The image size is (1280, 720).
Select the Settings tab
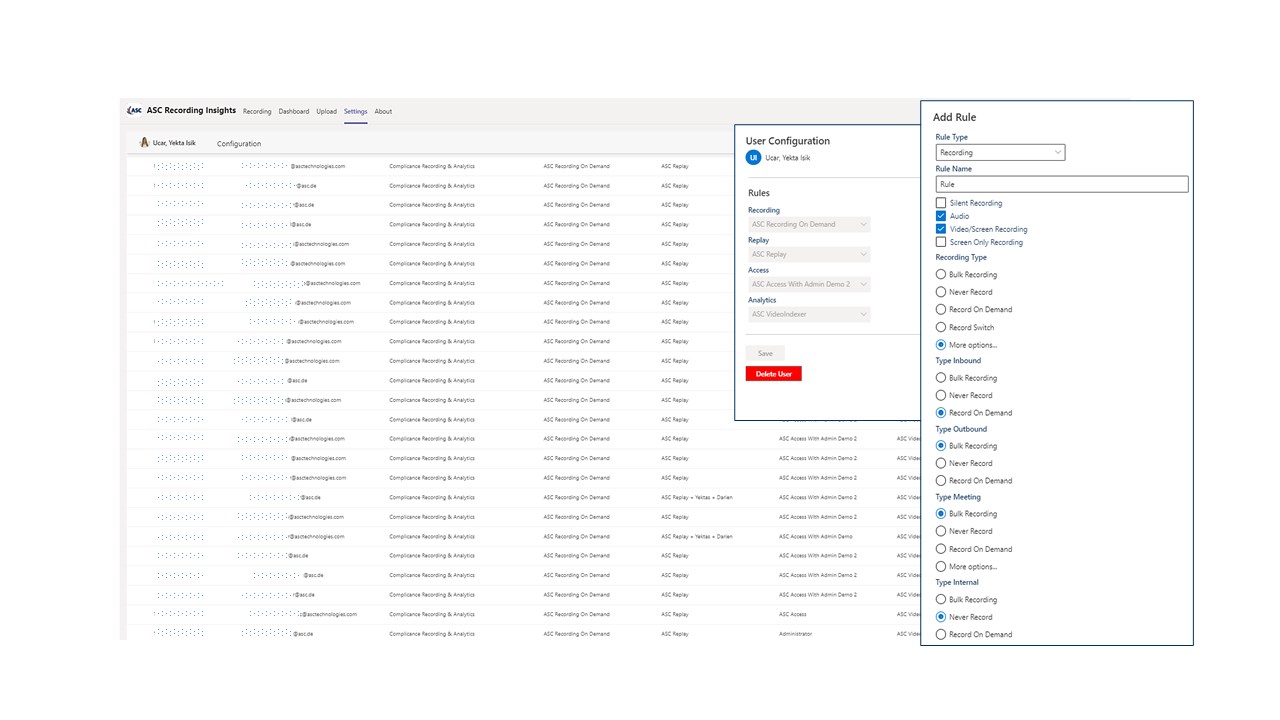pyautogui.click(x=356, y=111)
